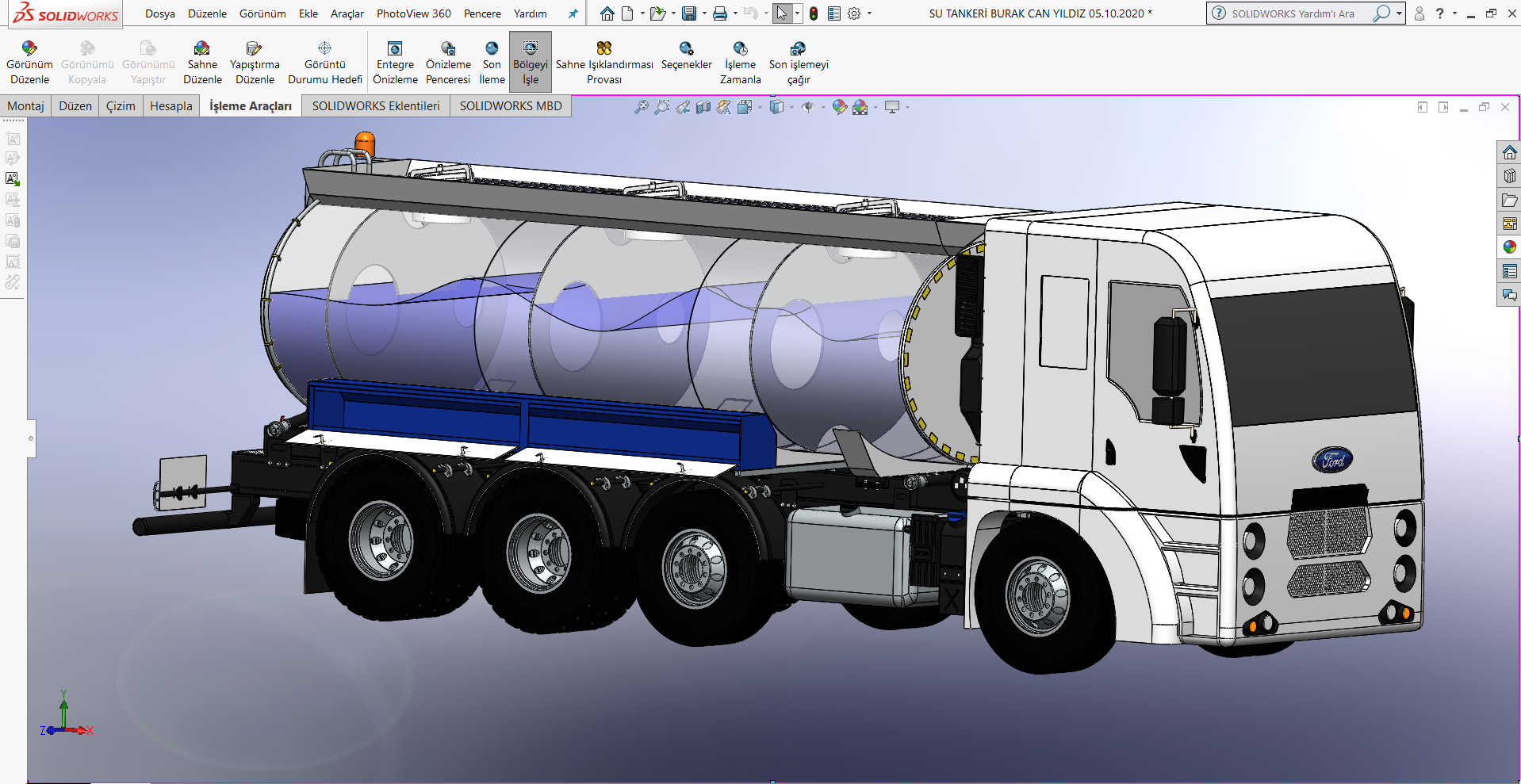
Task: Click New document icon
Action: (x=628, y=13)
